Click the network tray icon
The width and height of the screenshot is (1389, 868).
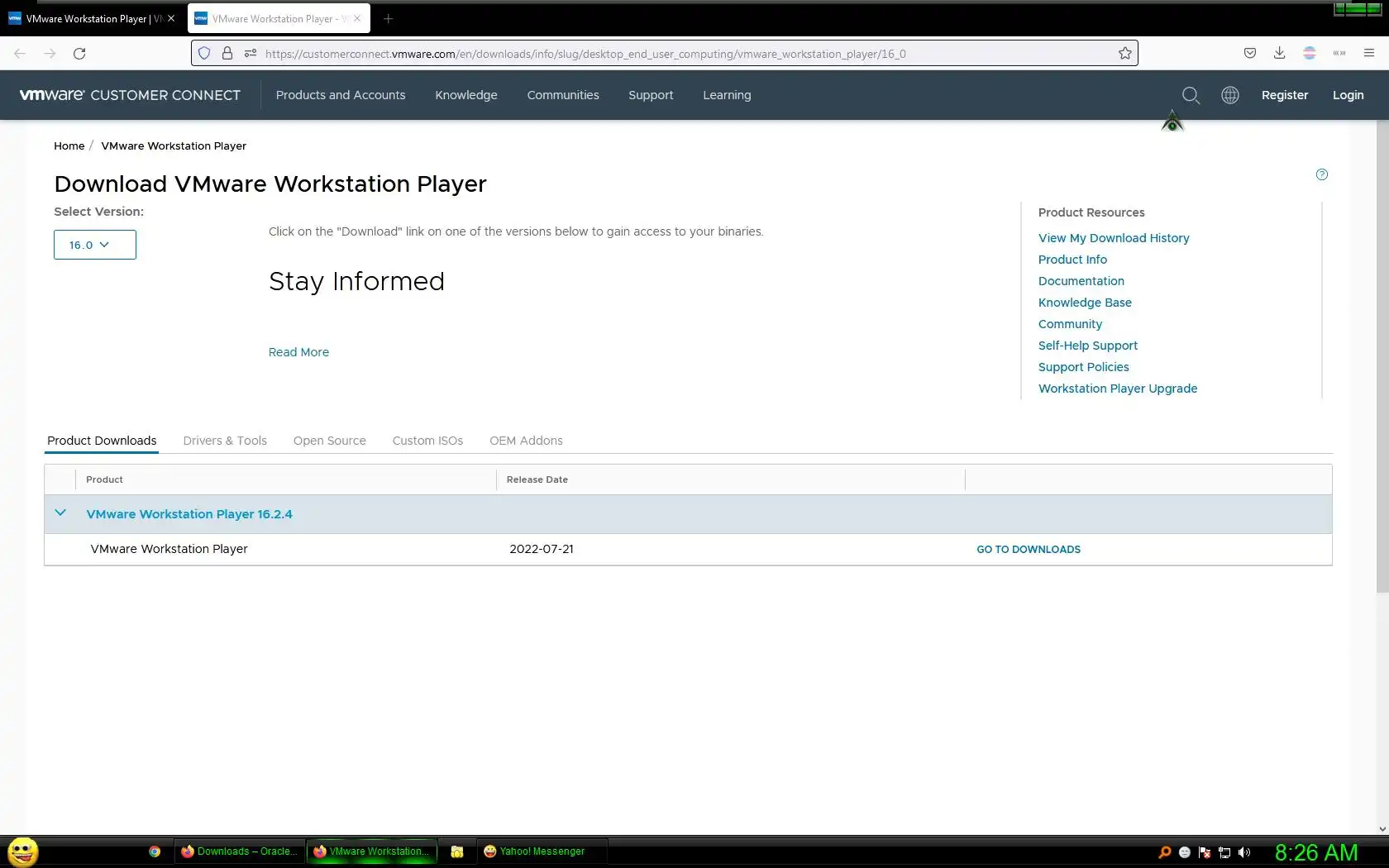click(x=1224, y=852)
